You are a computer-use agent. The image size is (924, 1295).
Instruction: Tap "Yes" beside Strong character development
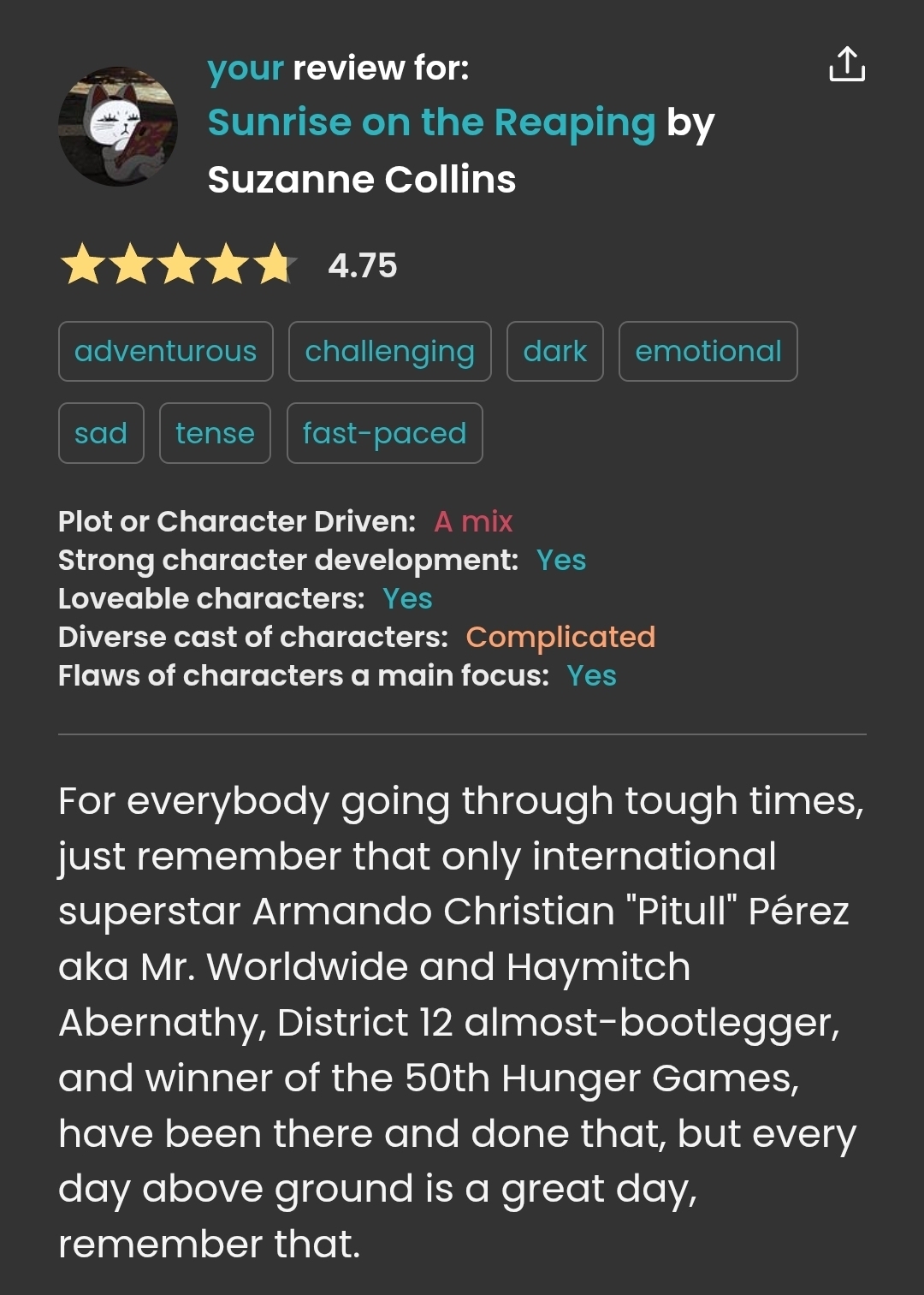tap(561, 560)
